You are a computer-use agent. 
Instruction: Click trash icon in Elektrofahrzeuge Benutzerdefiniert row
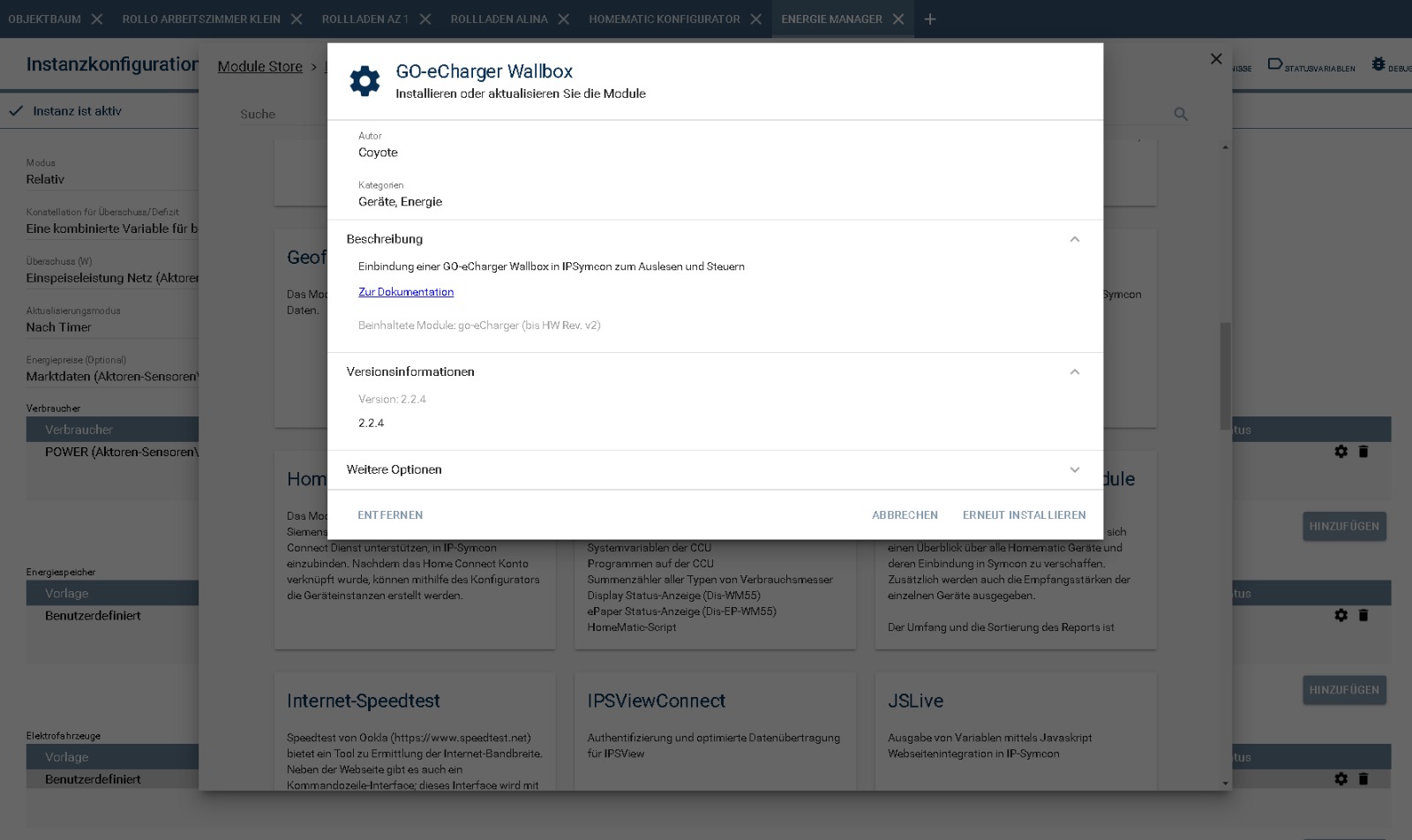coord(1363,779)
